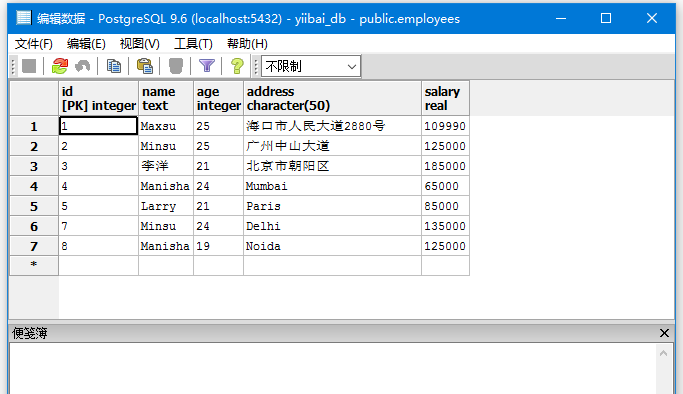The width and height of the screenshot is (683, 394).
Task: Click the scratch pad scrollbar up arrow
Action: (x=663, y=353)
